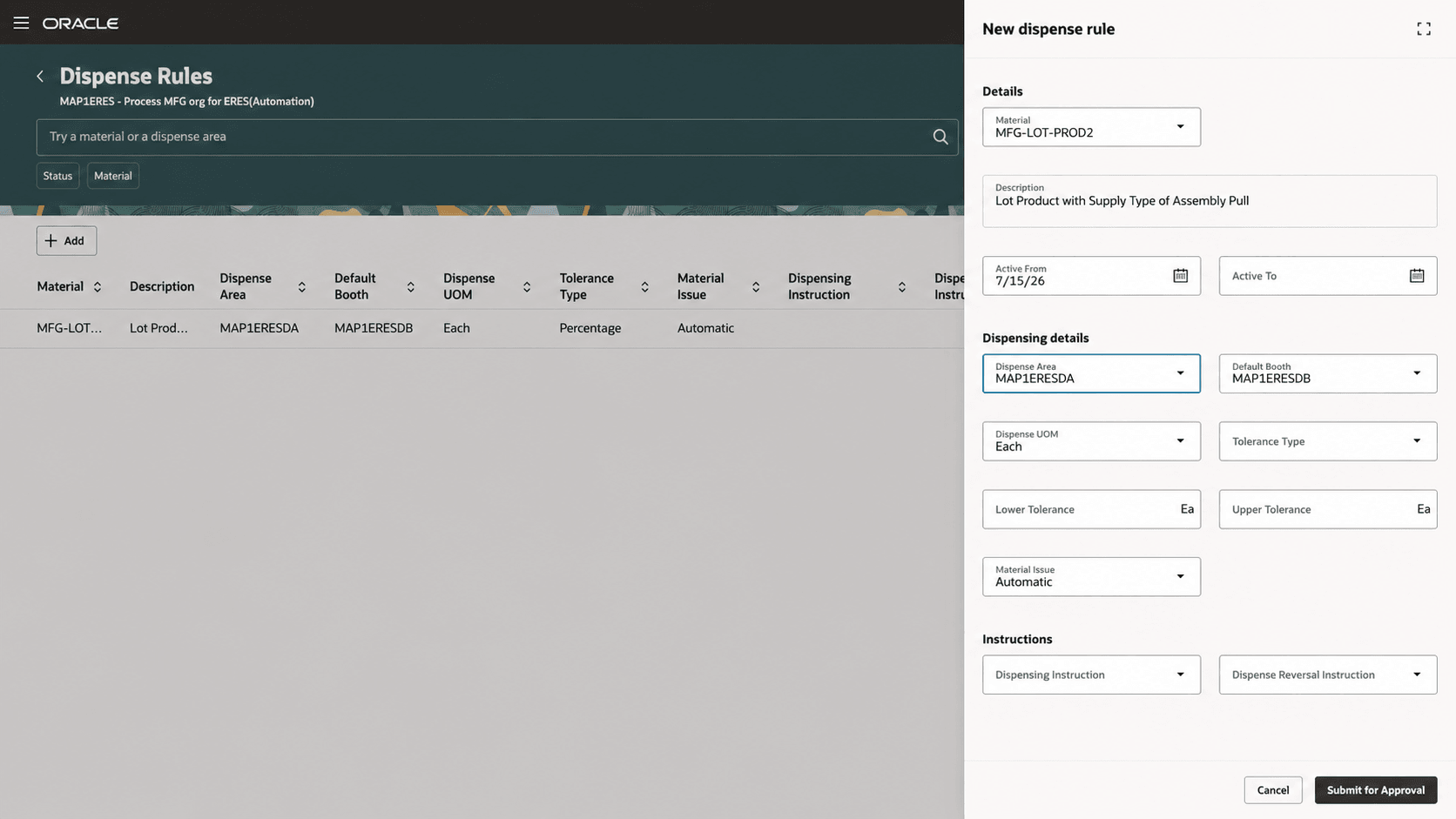Click the Upper Tolerance field

[x=1328, y=509]
